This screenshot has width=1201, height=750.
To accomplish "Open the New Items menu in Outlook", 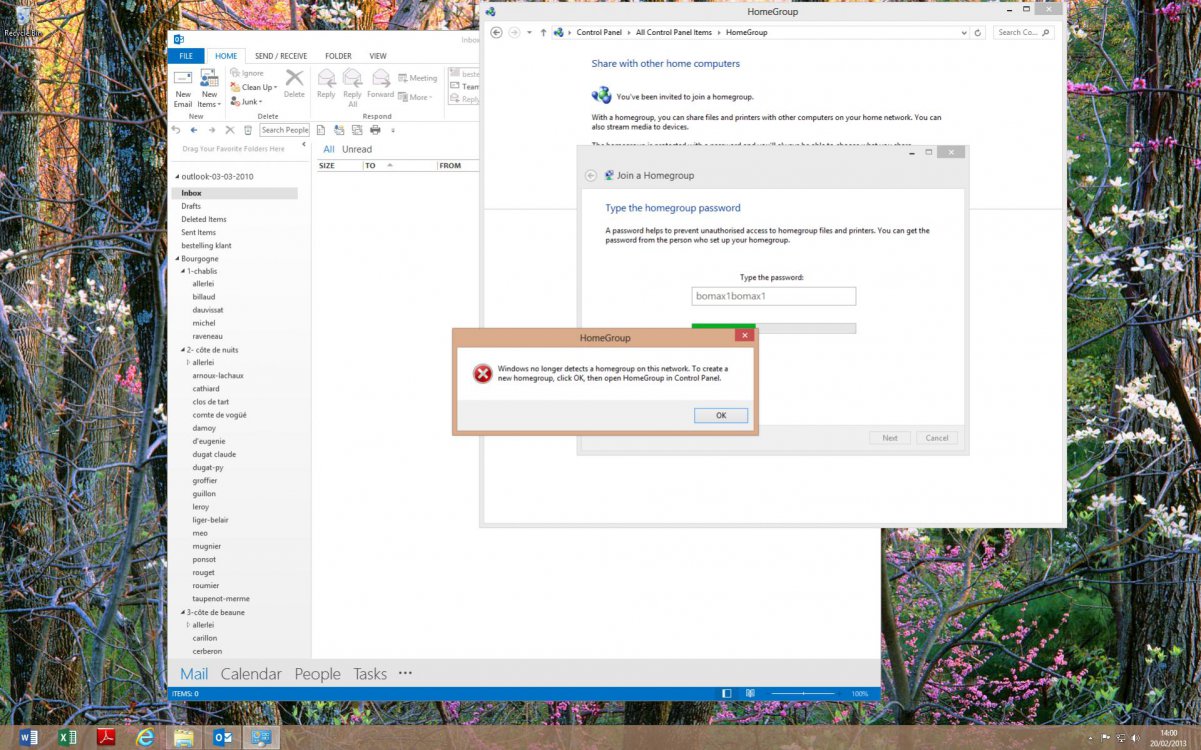I will click(209, 88).
